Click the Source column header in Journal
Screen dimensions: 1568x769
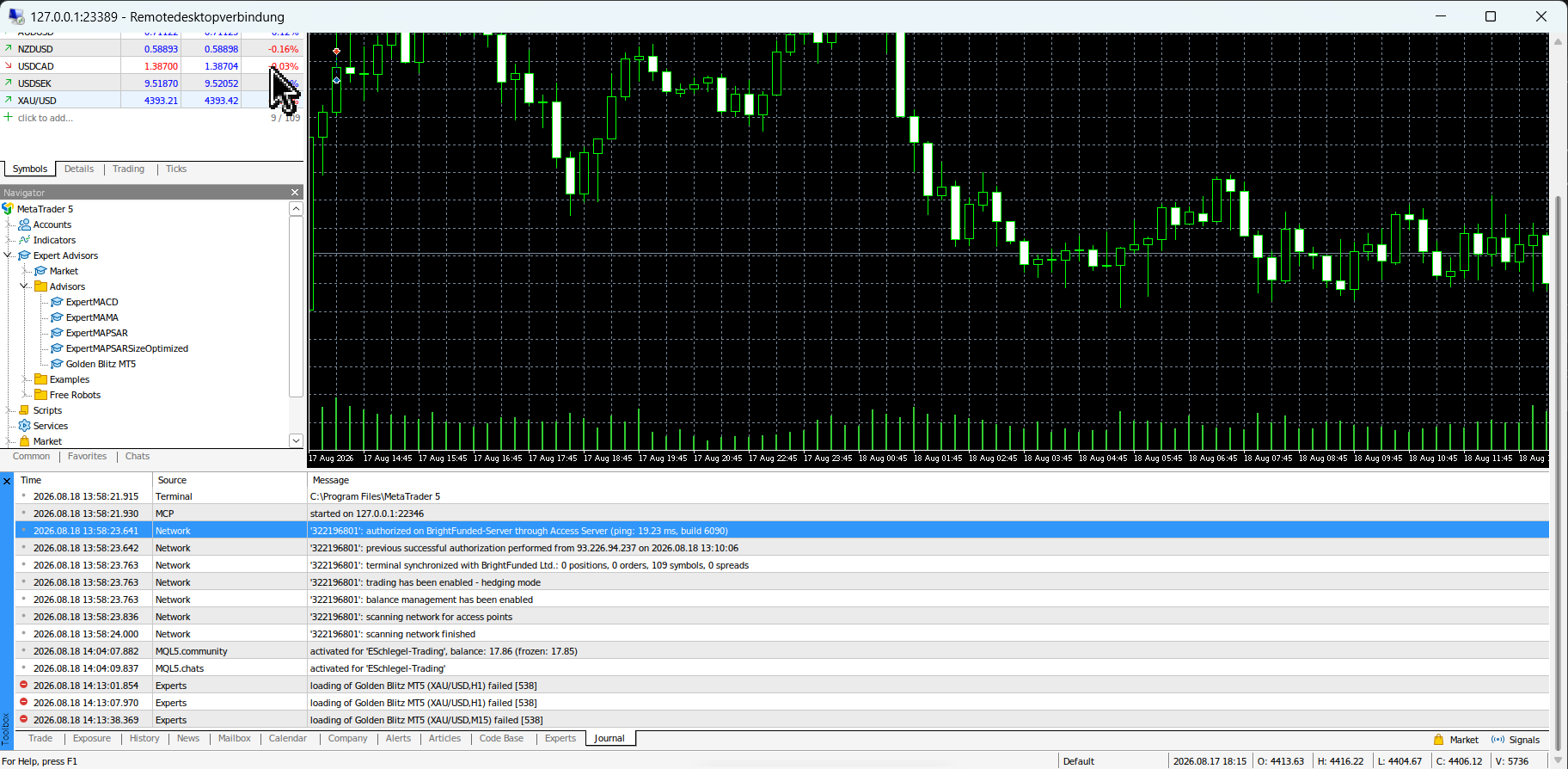pyautogui.click(x=230, y=480)
